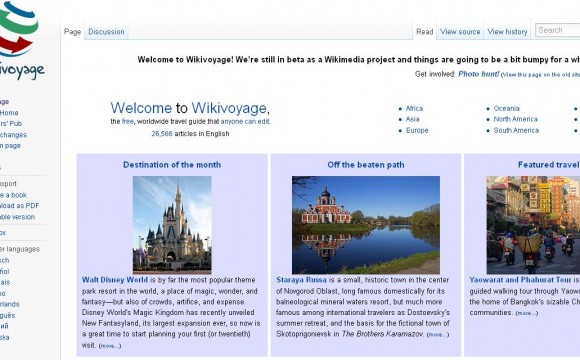This screenshot has width=580, height=360.
Task: Open the View history tab
Action: click(507, 32)
